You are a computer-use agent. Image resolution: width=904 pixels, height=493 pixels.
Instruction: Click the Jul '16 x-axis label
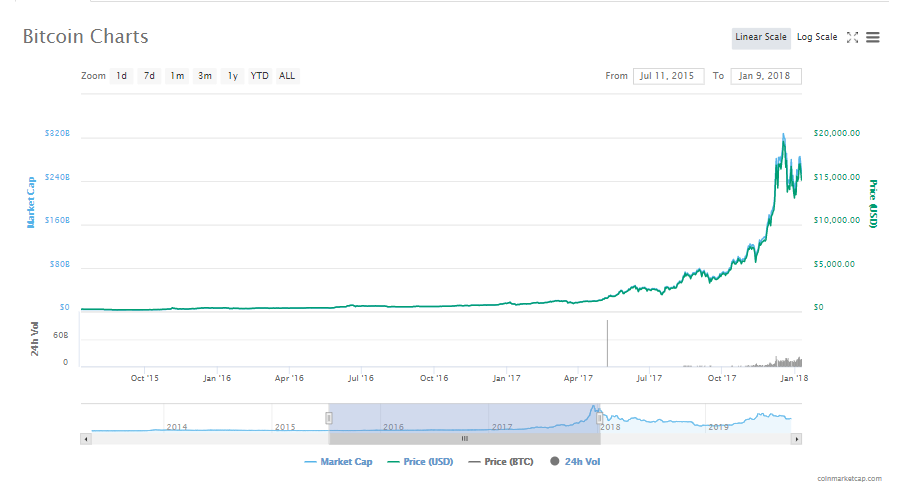(x=361, y=378)
